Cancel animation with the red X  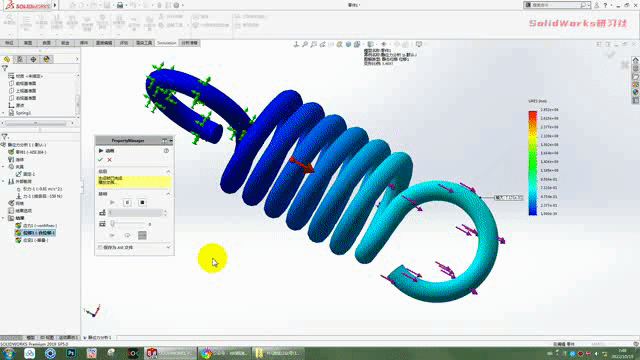point(109,160)
